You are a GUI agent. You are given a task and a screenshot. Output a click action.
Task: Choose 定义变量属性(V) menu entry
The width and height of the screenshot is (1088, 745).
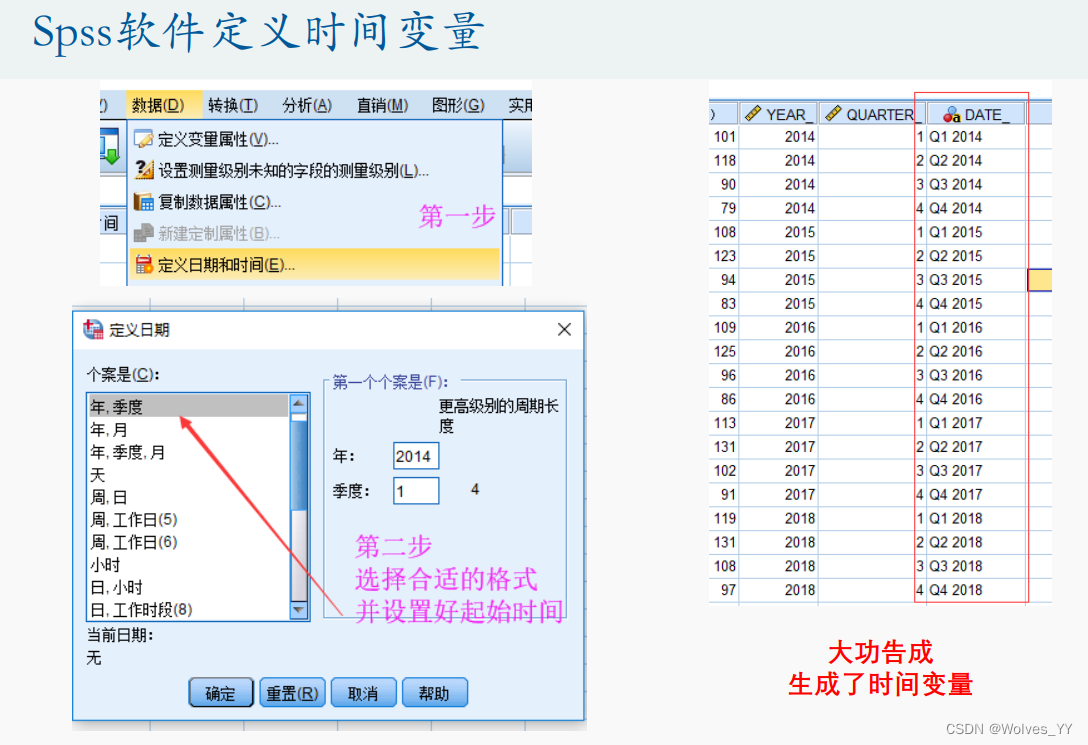coord(315,139)
